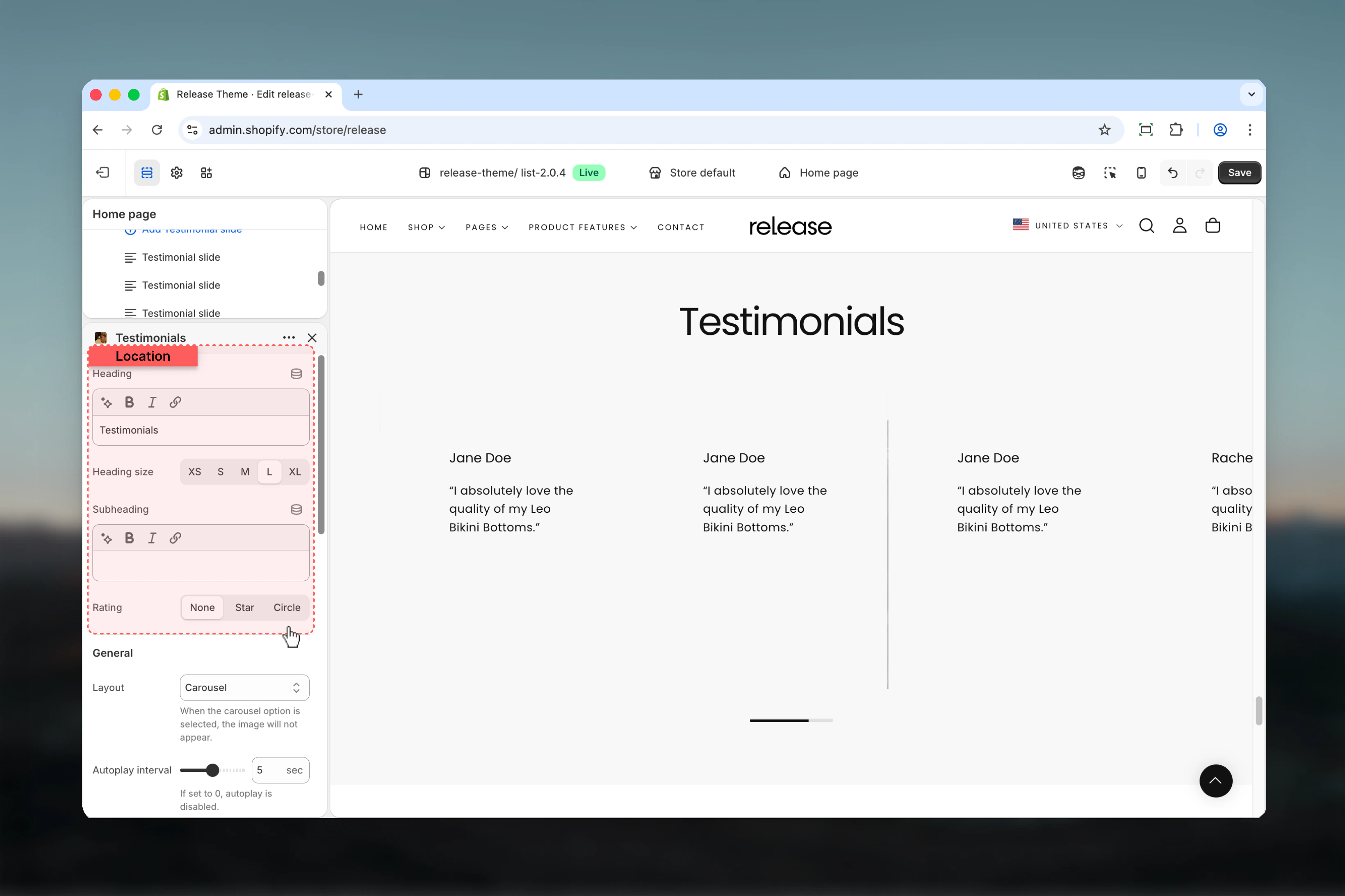
Task: Click the back-to-top arrow button
Action: (x=1215, y=780)
